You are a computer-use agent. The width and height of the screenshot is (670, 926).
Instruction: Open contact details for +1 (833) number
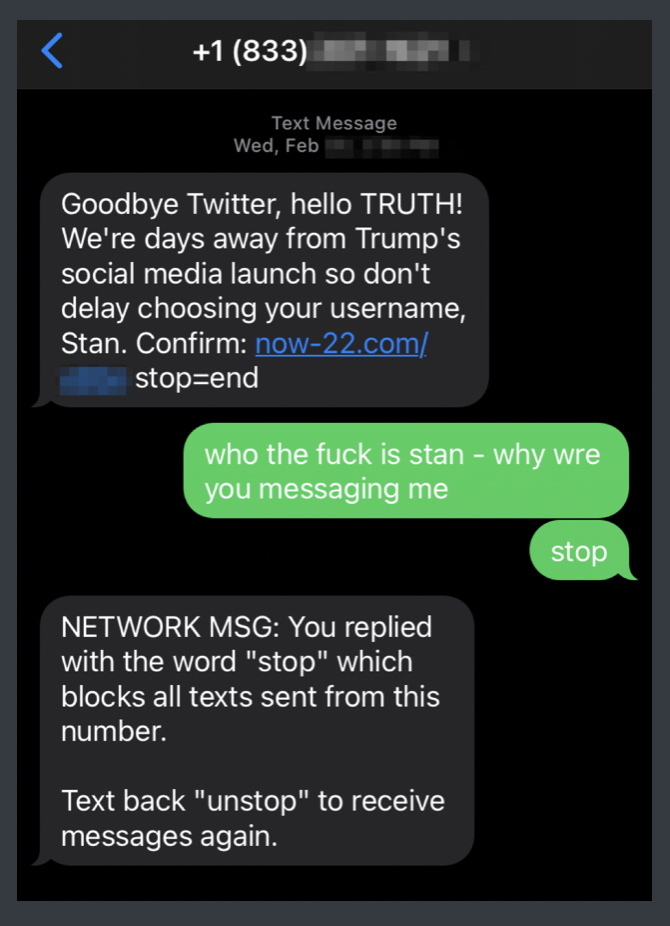[x=250, y=50]
